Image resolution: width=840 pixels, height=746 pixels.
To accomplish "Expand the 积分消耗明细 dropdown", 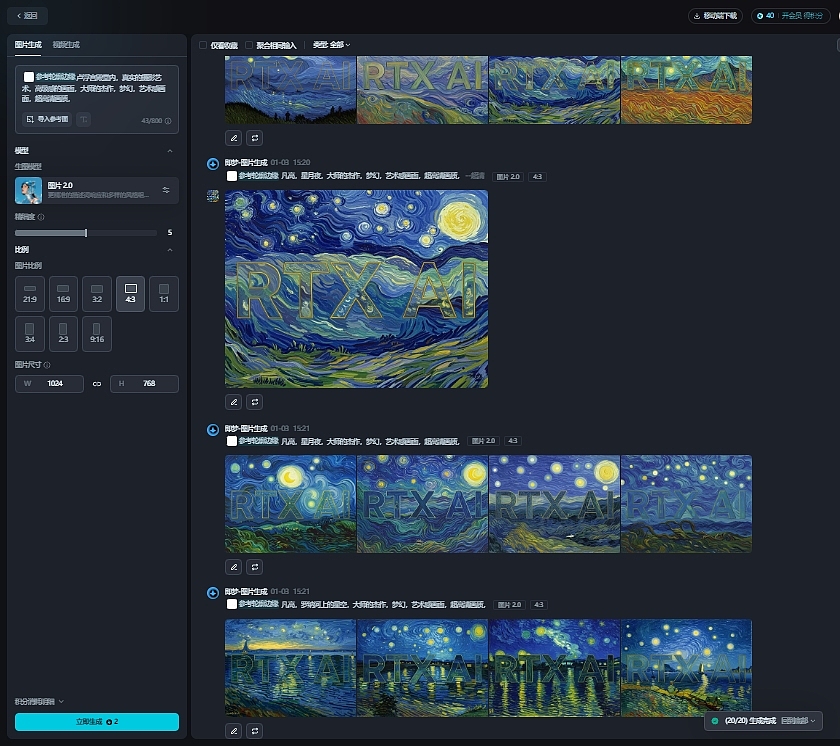I will pos(39,702).
